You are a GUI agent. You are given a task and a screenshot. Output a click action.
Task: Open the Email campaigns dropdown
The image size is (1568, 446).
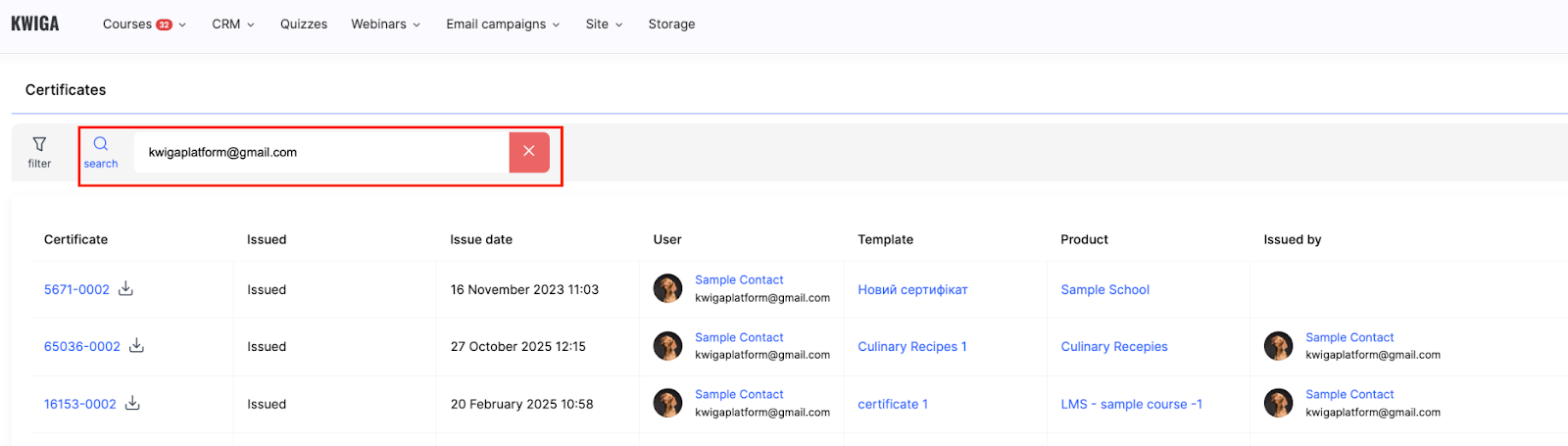[503, 25]
